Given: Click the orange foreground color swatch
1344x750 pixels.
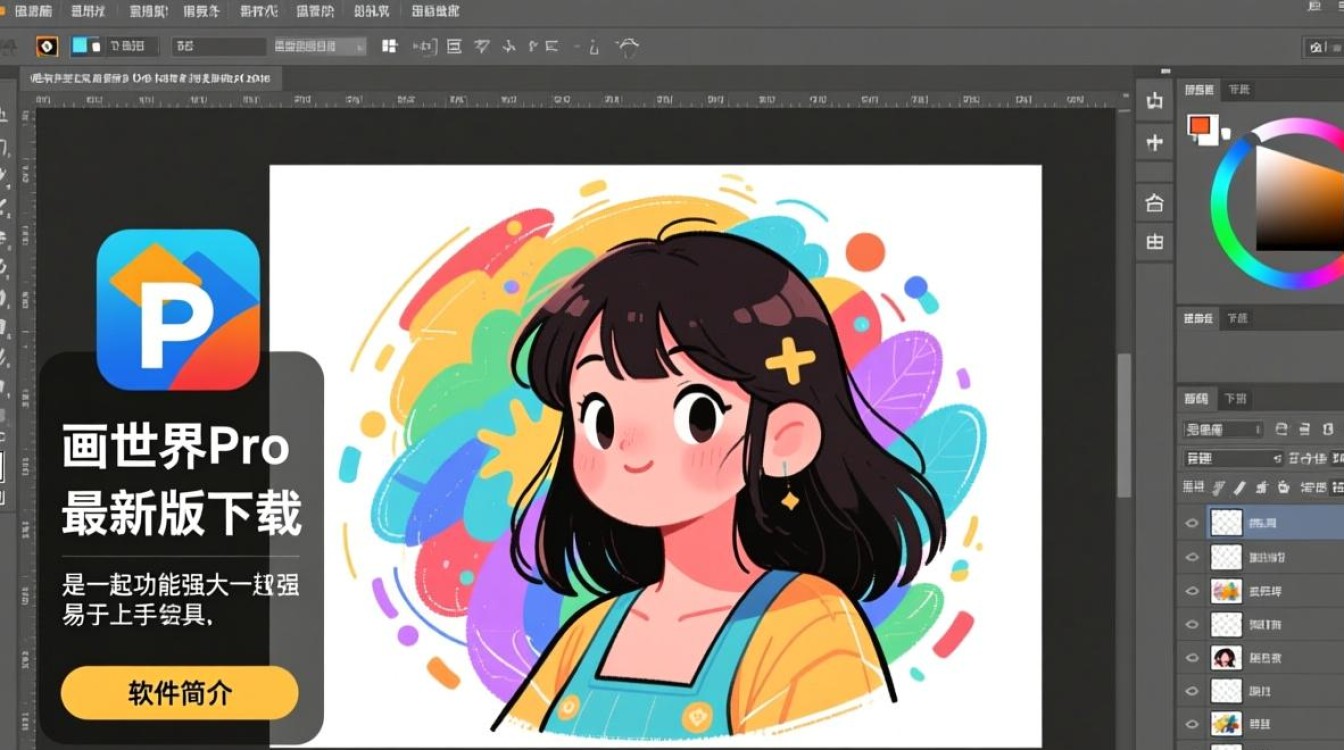Looking at the screenshot, I should click(1199, 126).
